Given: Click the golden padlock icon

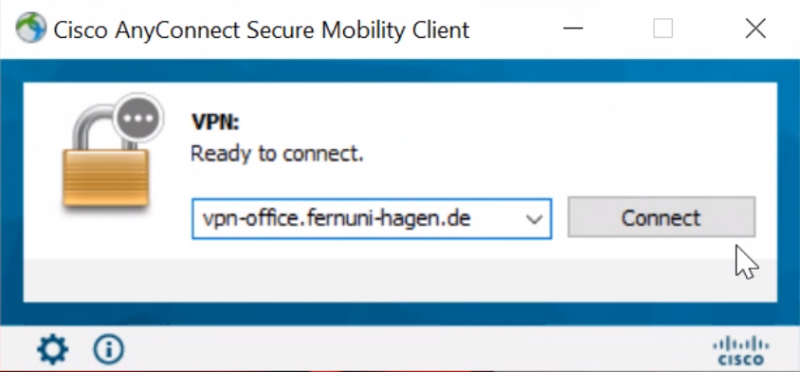Looking at the screenshot, I should click(106, 161).
